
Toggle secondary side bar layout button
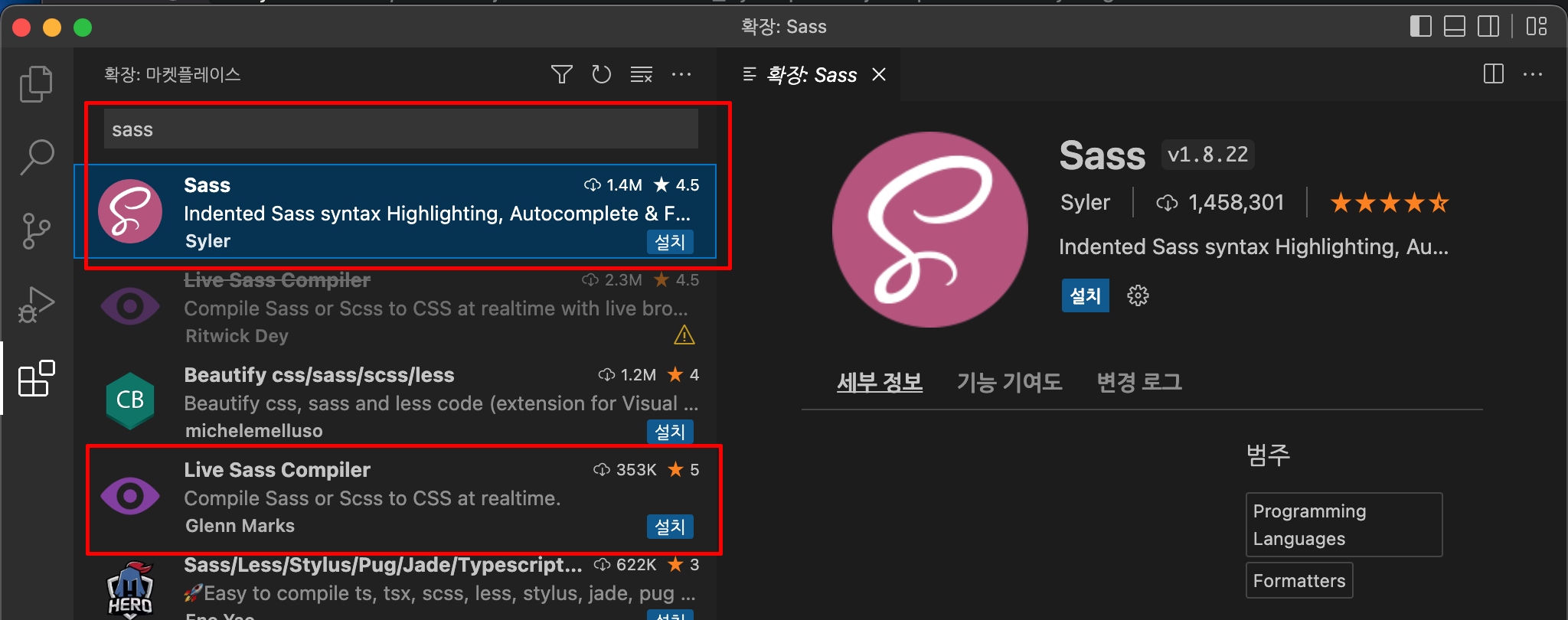click(1488, 27)
